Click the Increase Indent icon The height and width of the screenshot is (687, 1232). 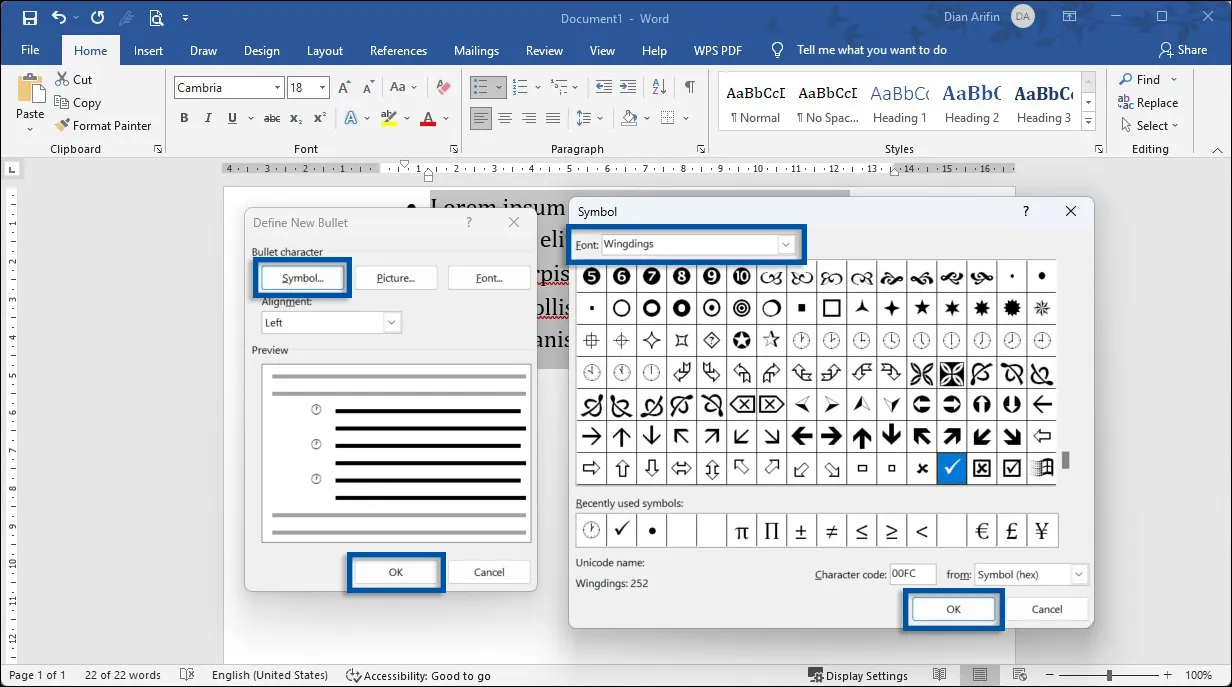(628, 88)
